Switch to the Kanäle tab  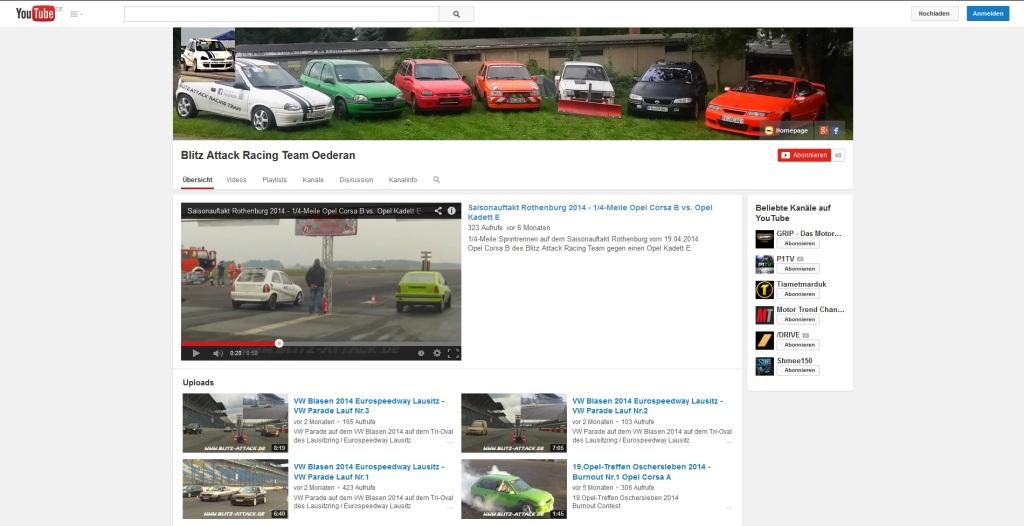313,180
